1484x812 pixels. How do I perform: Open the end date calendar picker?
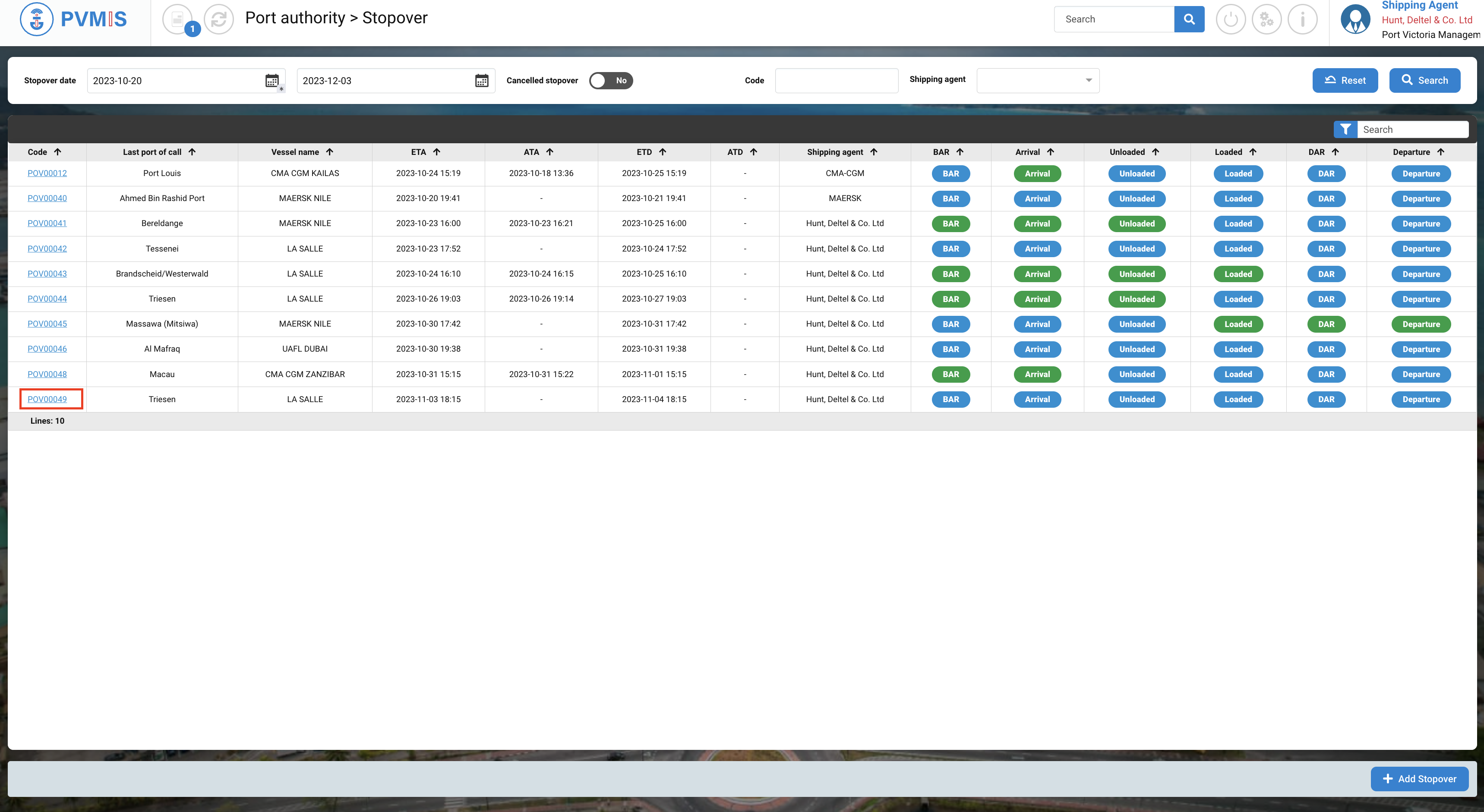[x=482, y=81]
